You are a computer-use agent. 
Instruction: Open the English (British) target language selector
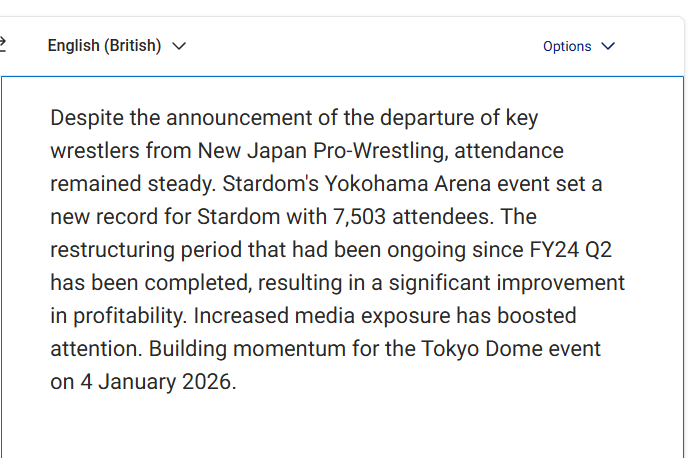click(117, 46)
